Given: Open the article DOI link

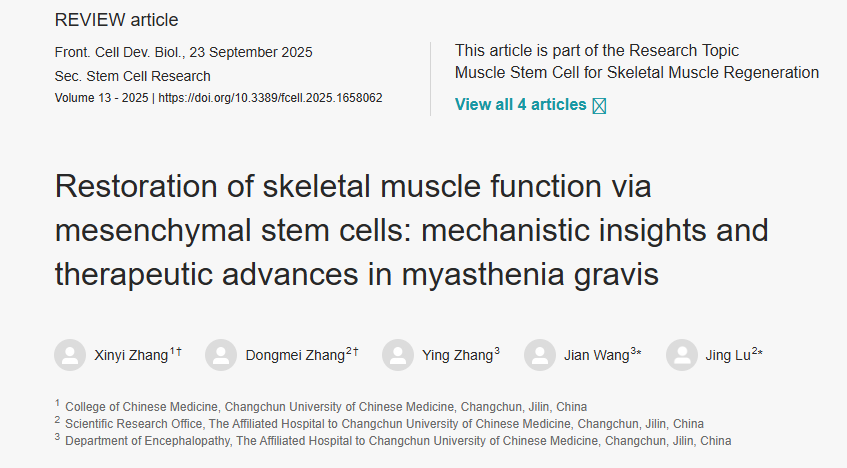Looking at the screenshot, I should [270, 99].
